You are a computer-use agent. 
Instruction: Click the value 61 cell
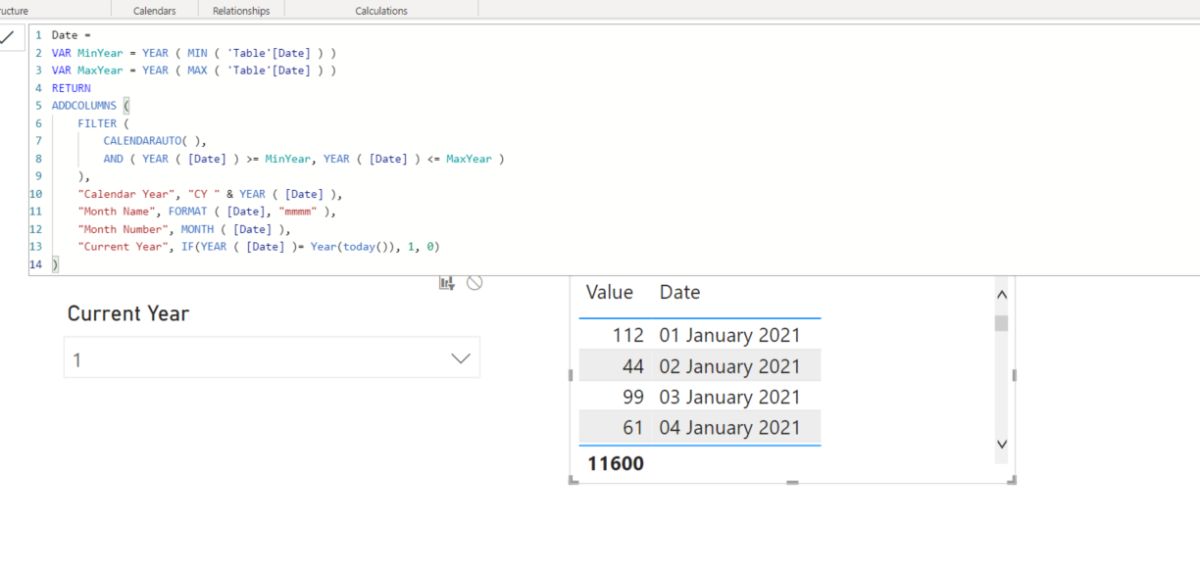[x=633, y=427]
